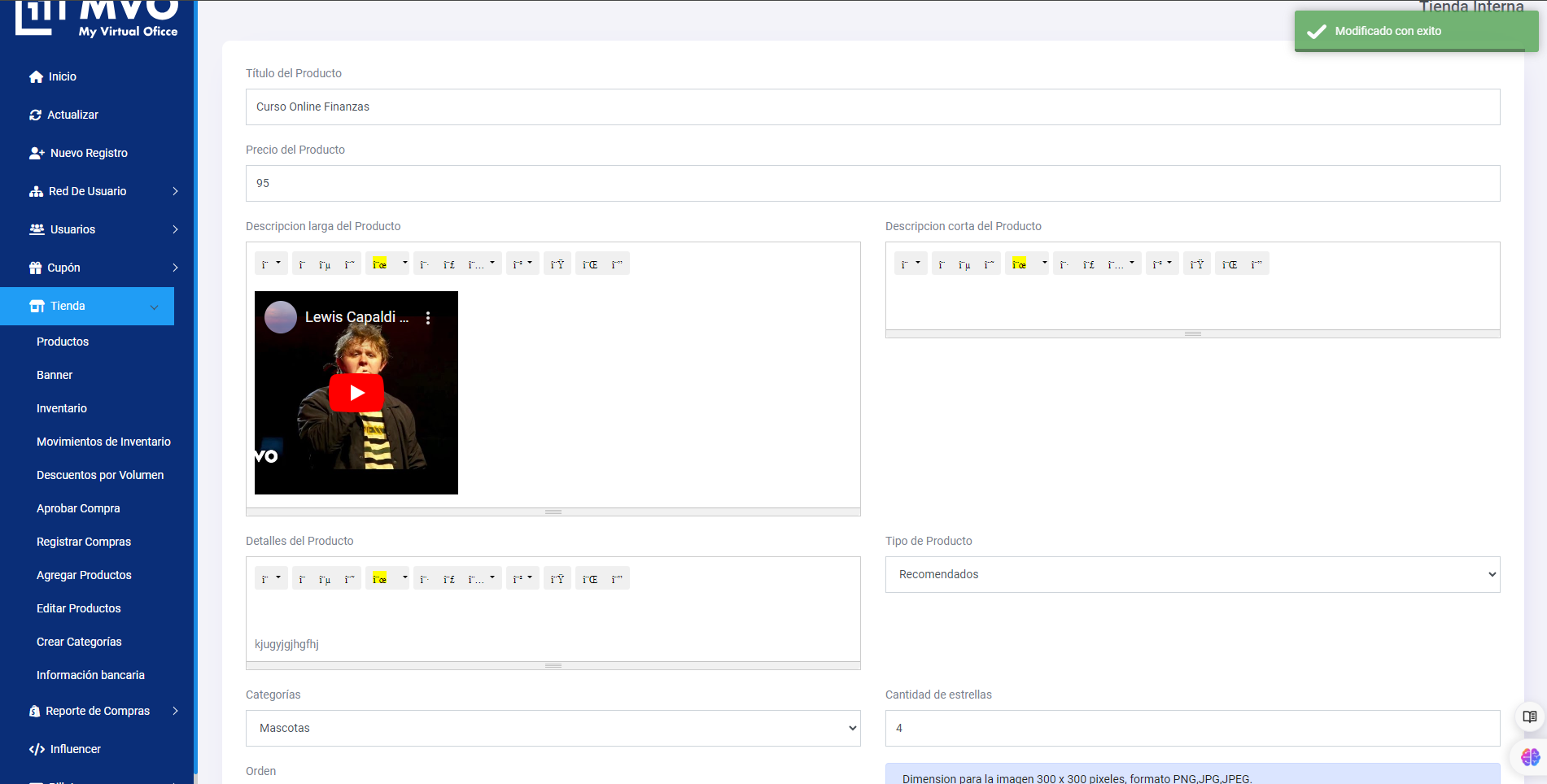Open Editar Productos in the sidebar
The width and height of the screenshot is (1547, 784).
click(x=78, y=608)
